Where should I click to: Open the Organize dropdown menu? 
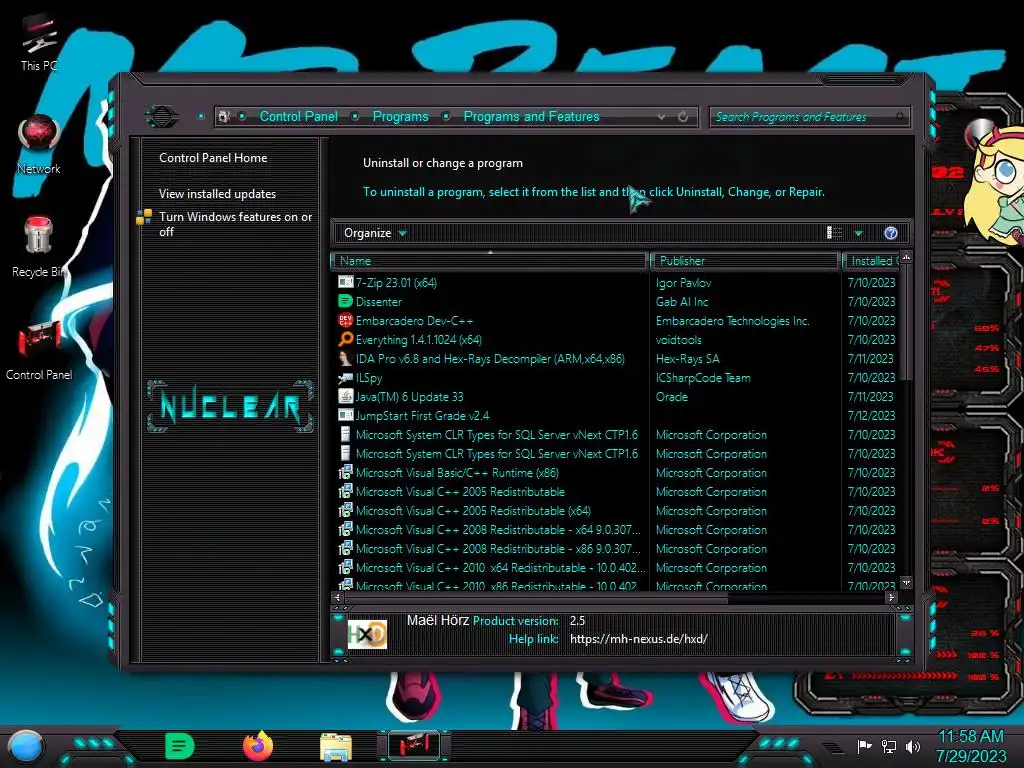point(375,233)
